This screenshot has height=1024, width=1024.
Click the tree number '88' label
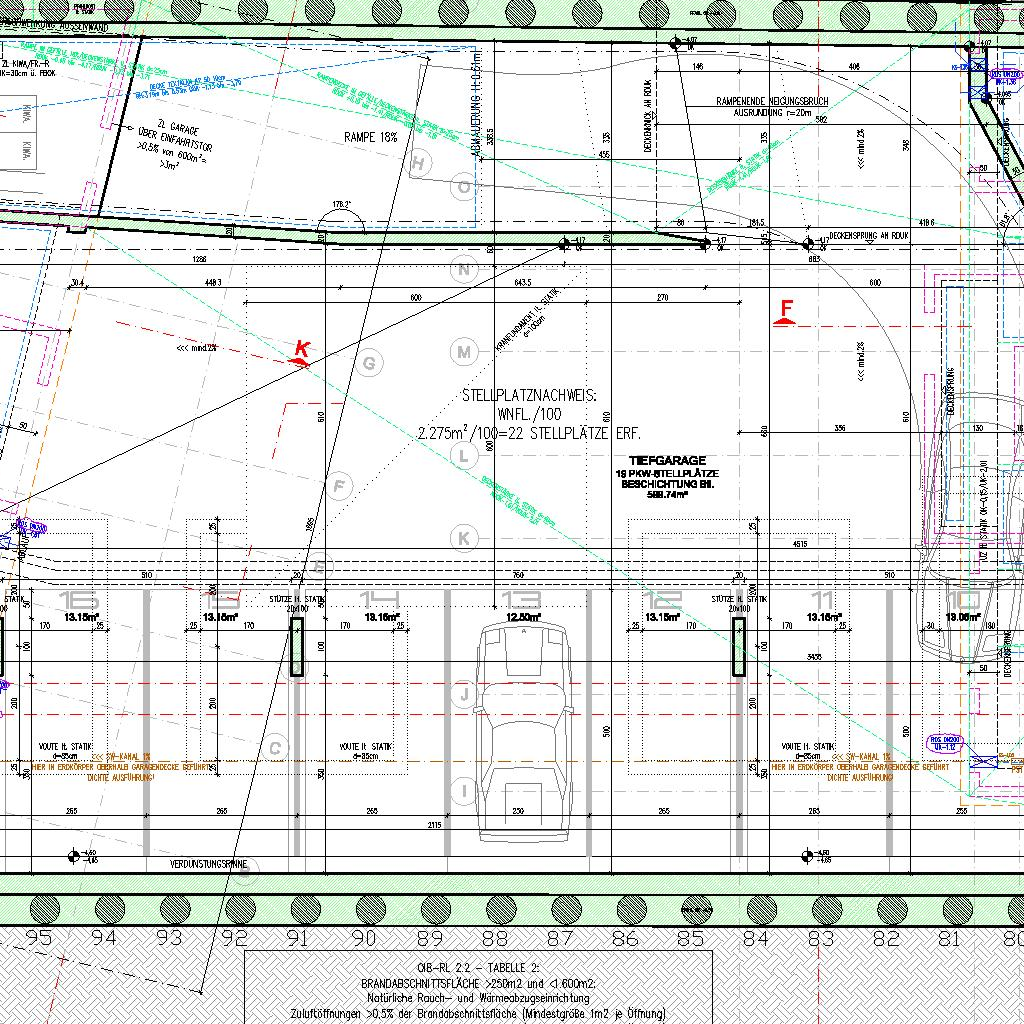point(494,938)
